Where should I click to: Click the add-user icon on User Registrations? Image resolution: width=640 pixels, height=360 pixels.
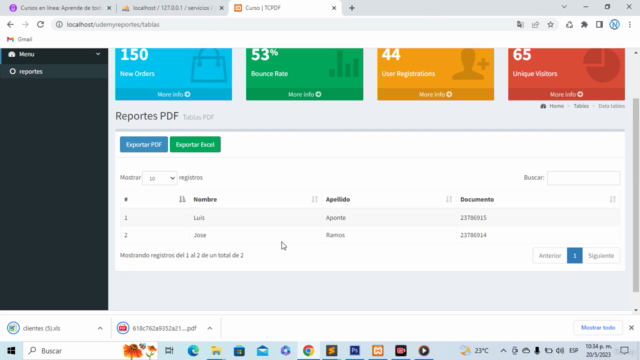tap(471, 64)
